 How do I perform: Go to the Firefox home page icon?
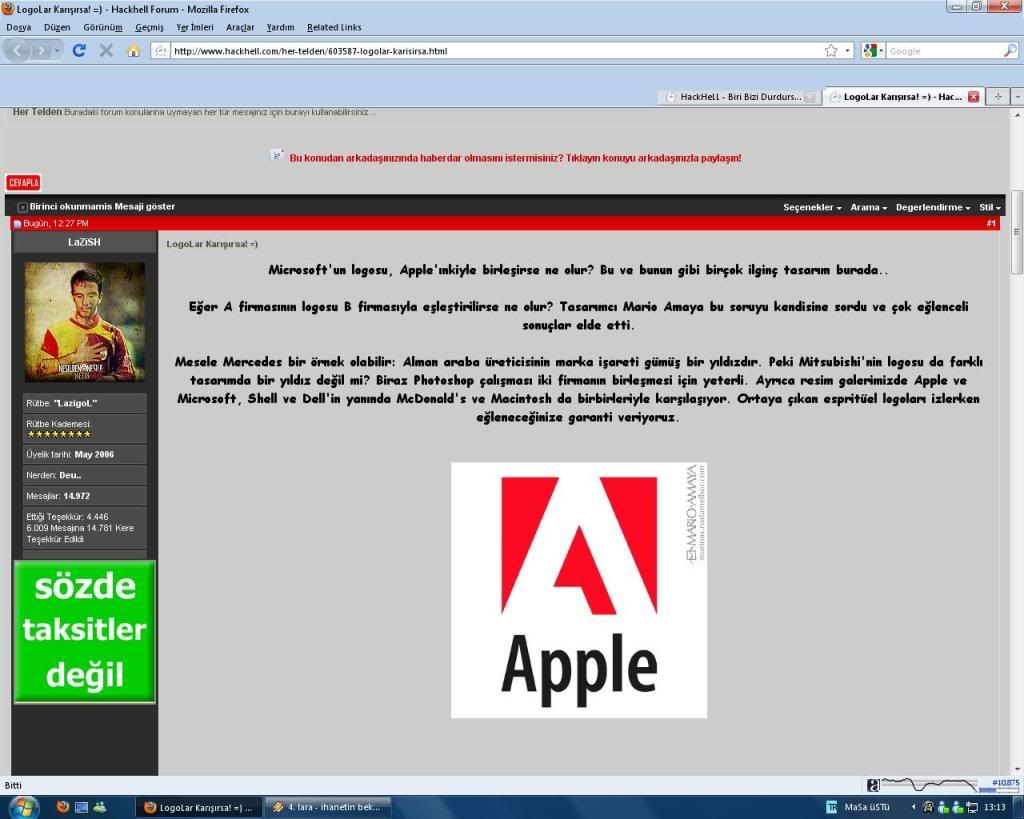click(133, 50)
